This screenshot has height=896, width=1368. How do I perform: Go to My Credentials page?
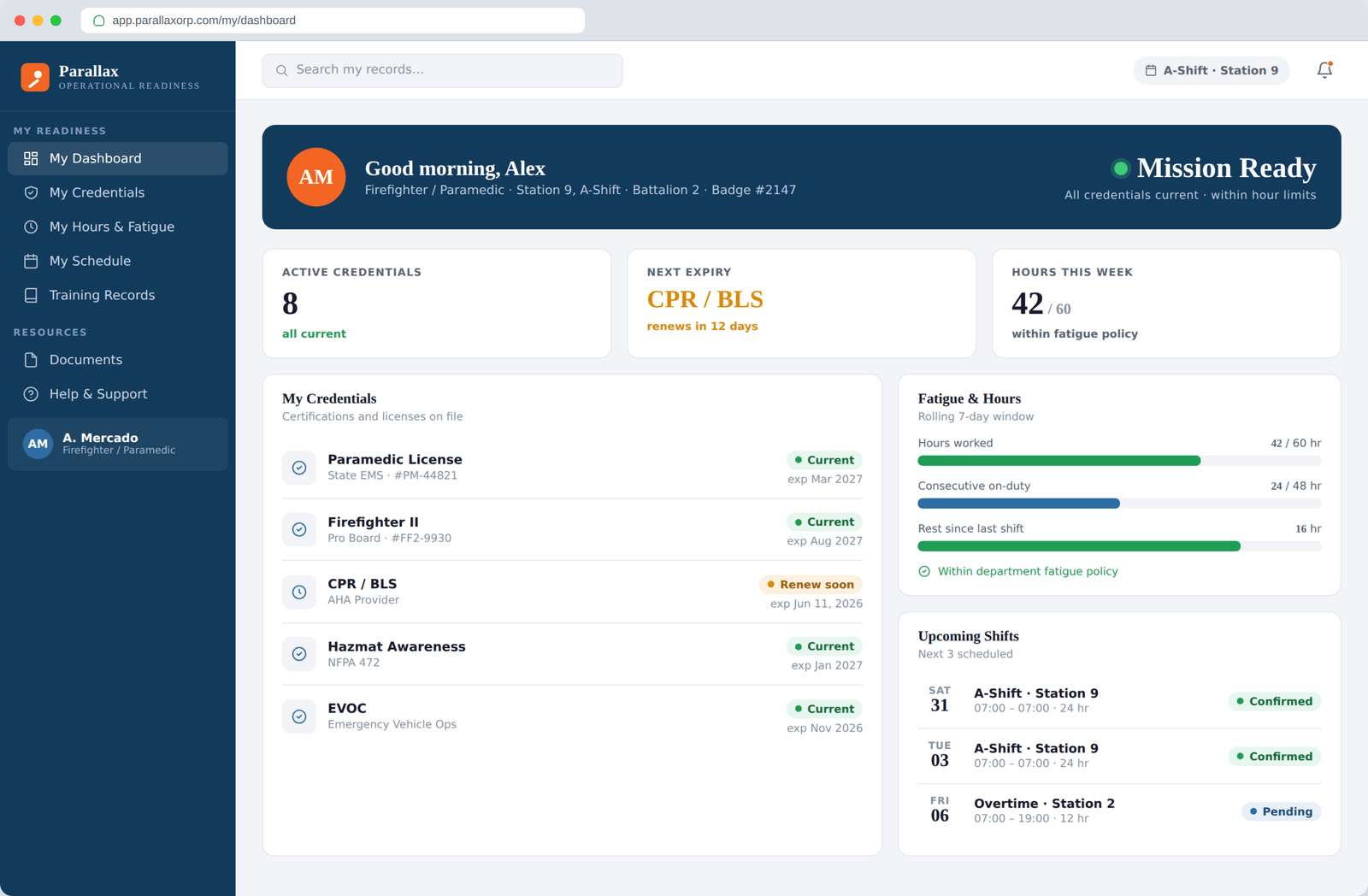(118, 192)
